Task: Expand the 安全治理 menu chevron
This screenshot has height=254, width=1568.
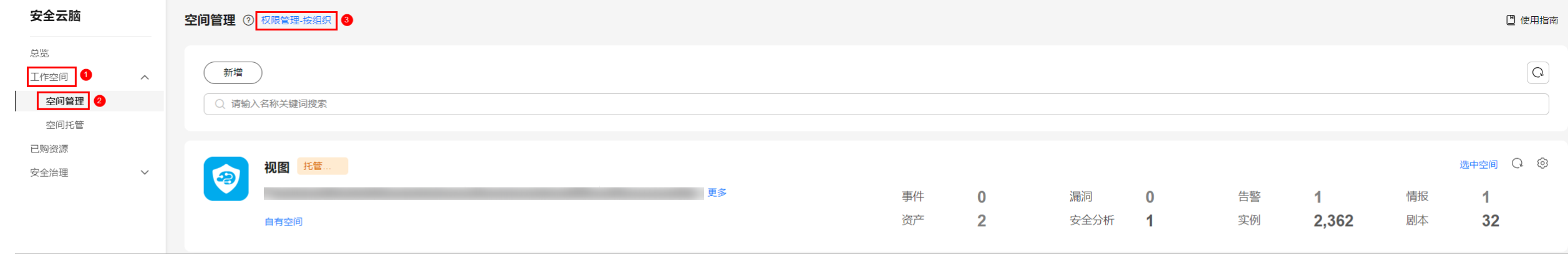Action: click(145, 172)
